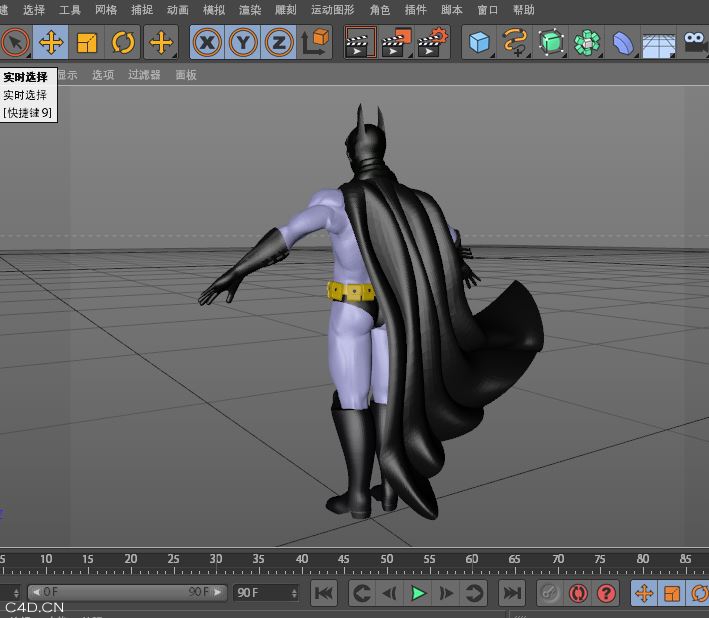Open the generators green cube icon
Image resolution: width=709 pixels, height=618 pixels.
click(x=551, y=43)
